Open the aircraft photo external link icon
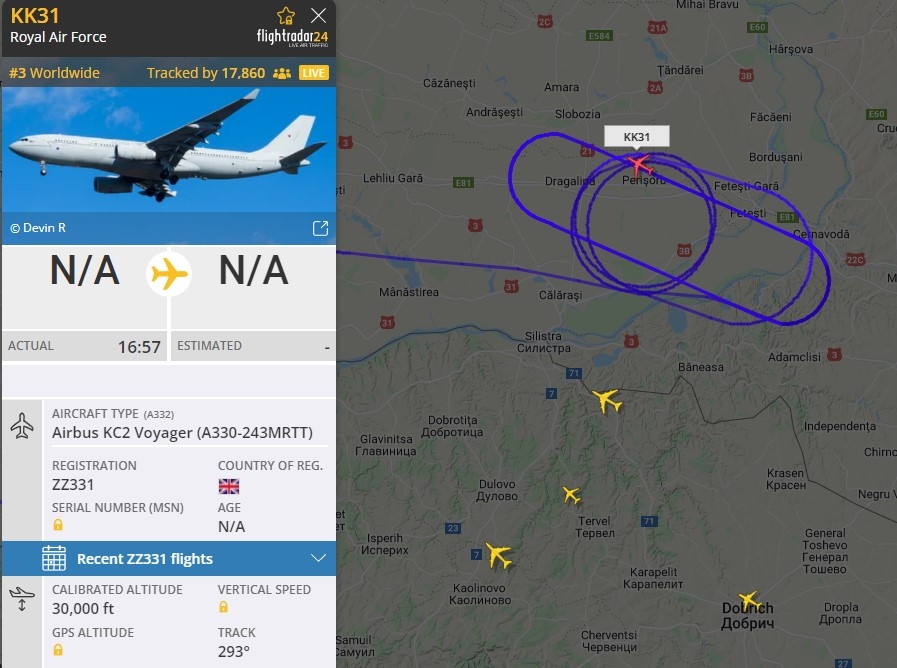The image size is (897, 668). (x=320, y=228)
